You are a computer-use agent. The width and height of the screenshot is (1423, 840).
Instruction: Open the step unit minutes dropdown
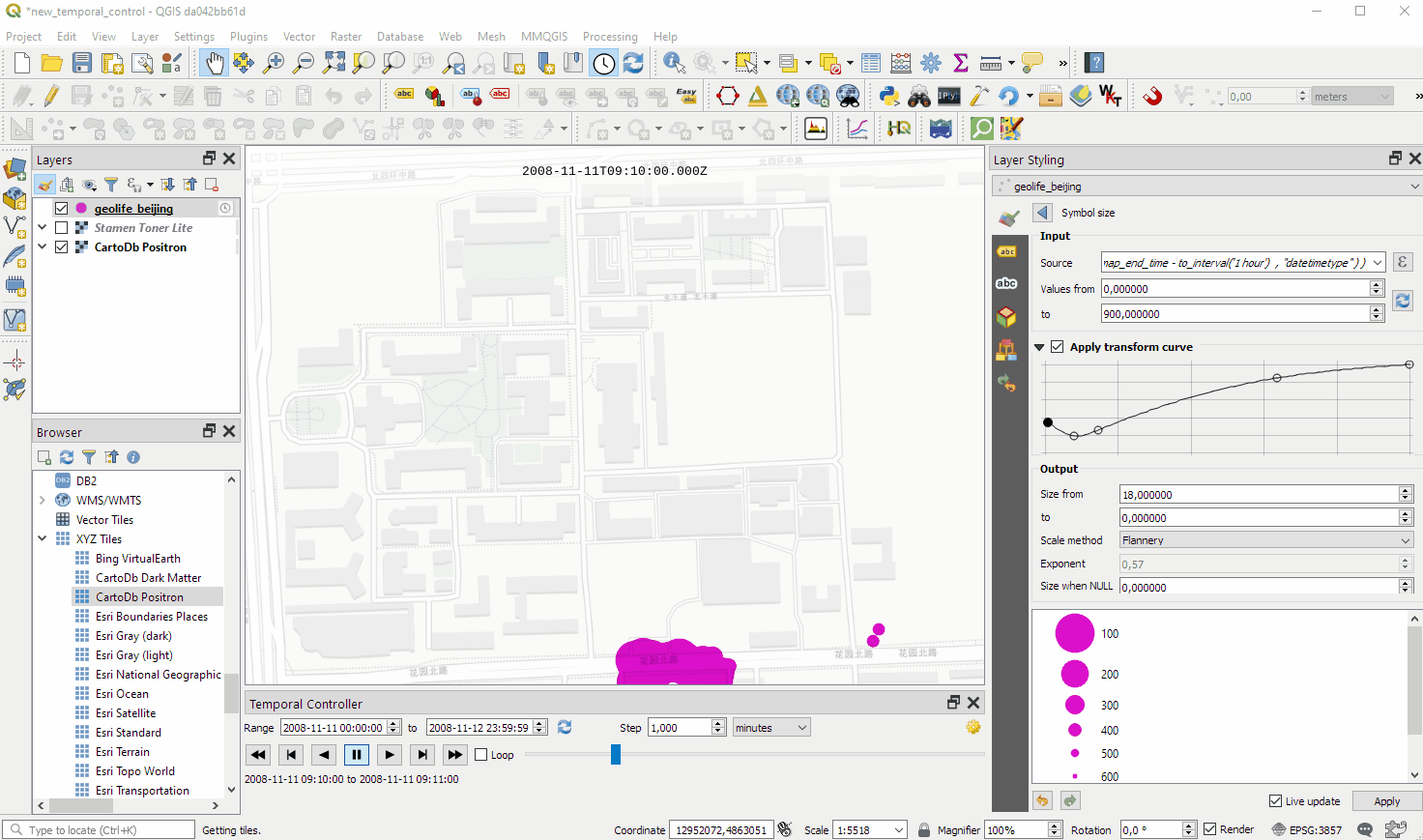tap(770, 728)
